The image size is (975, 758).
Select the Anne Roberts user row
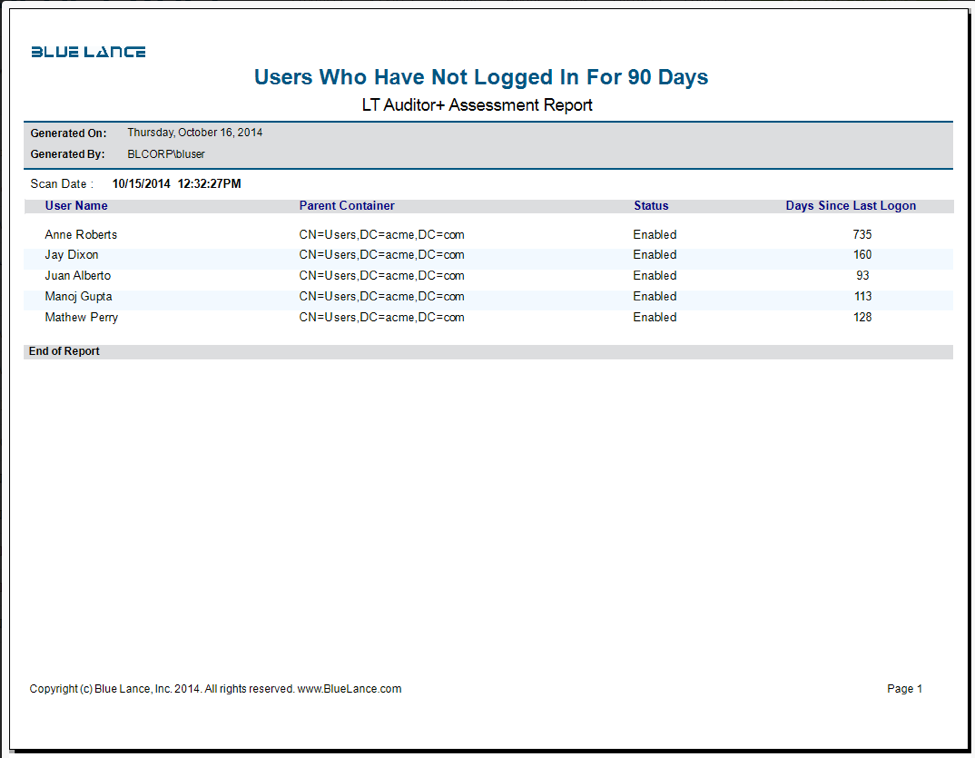488,235
